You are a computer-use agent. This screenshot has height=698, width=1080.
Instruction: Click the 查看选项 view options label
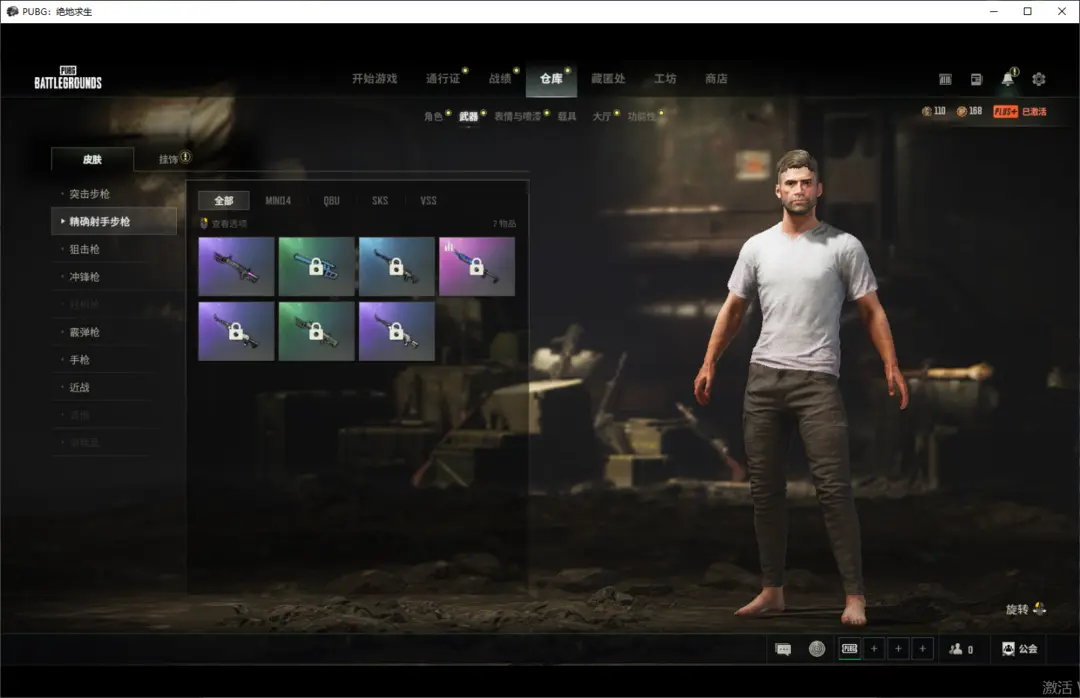(x=229, y=223)
